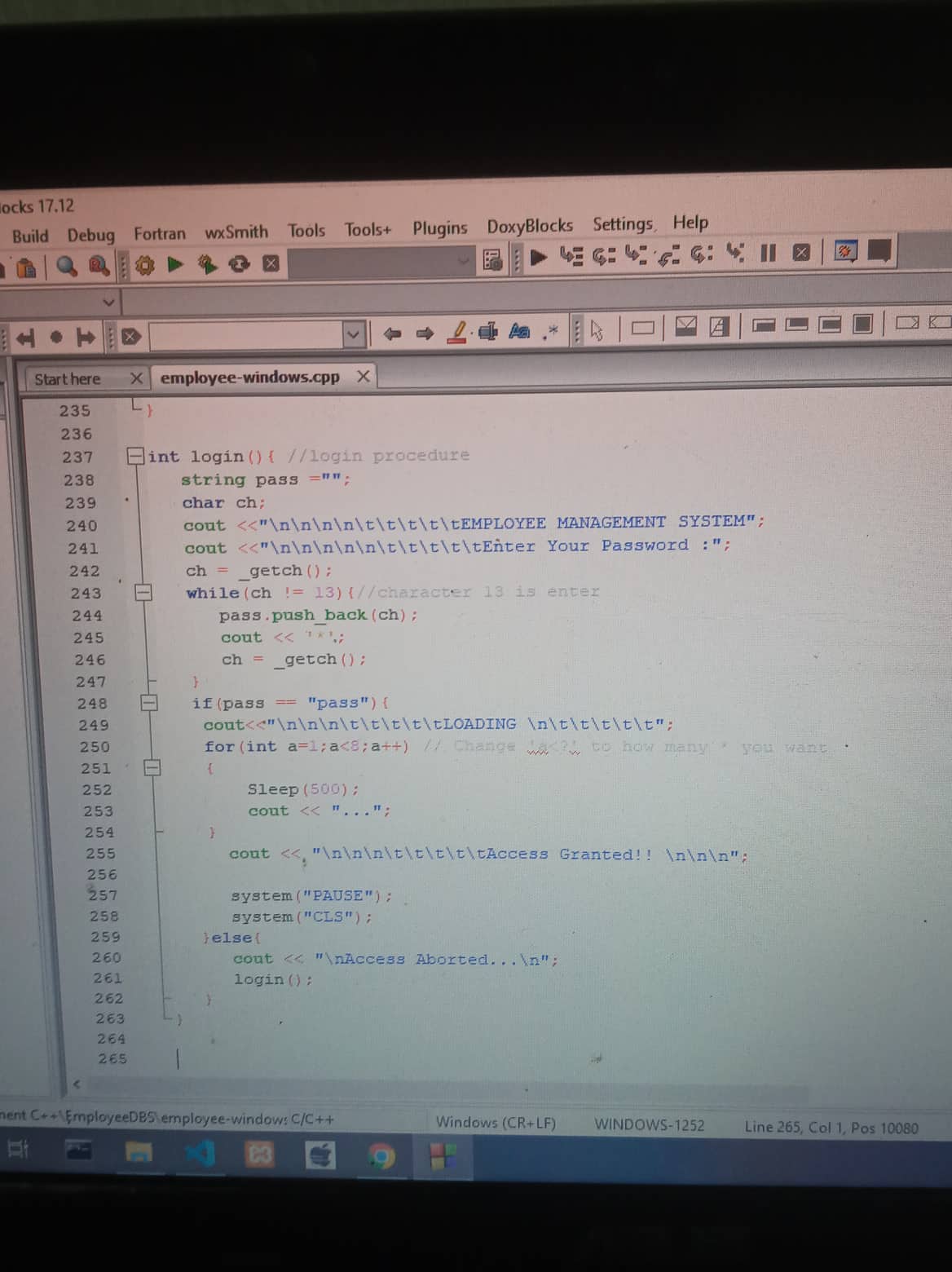Viewport: 952px width, 1272px height.
Task: Click the search text input field
Action: [x=246, y=335]
